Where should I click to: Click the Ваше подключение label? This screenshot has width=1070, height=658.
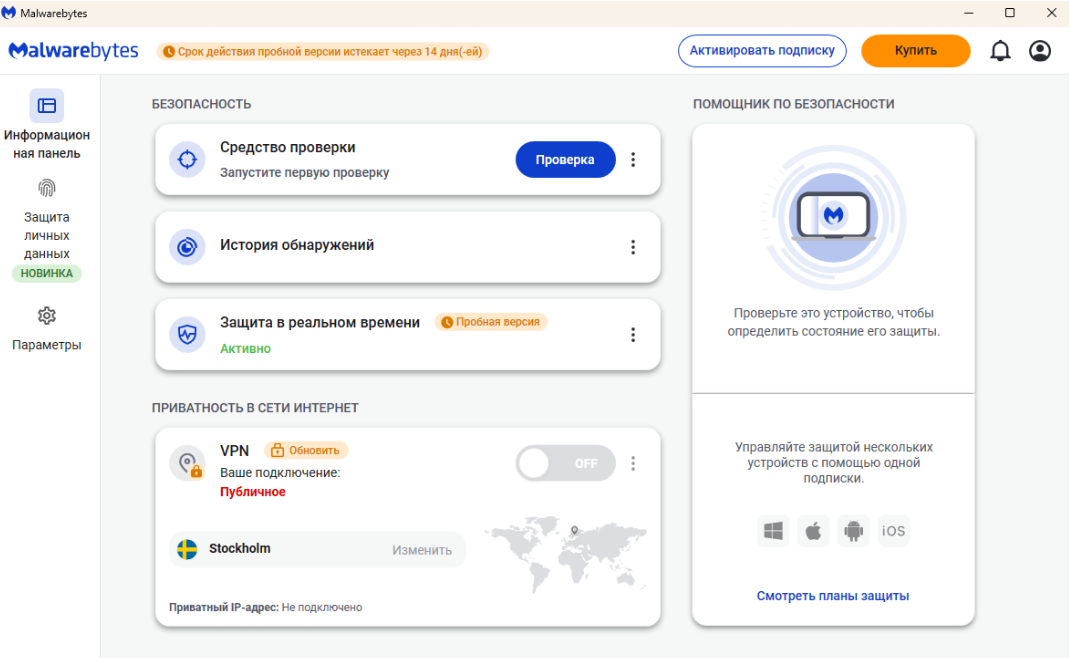pos(280,472)
